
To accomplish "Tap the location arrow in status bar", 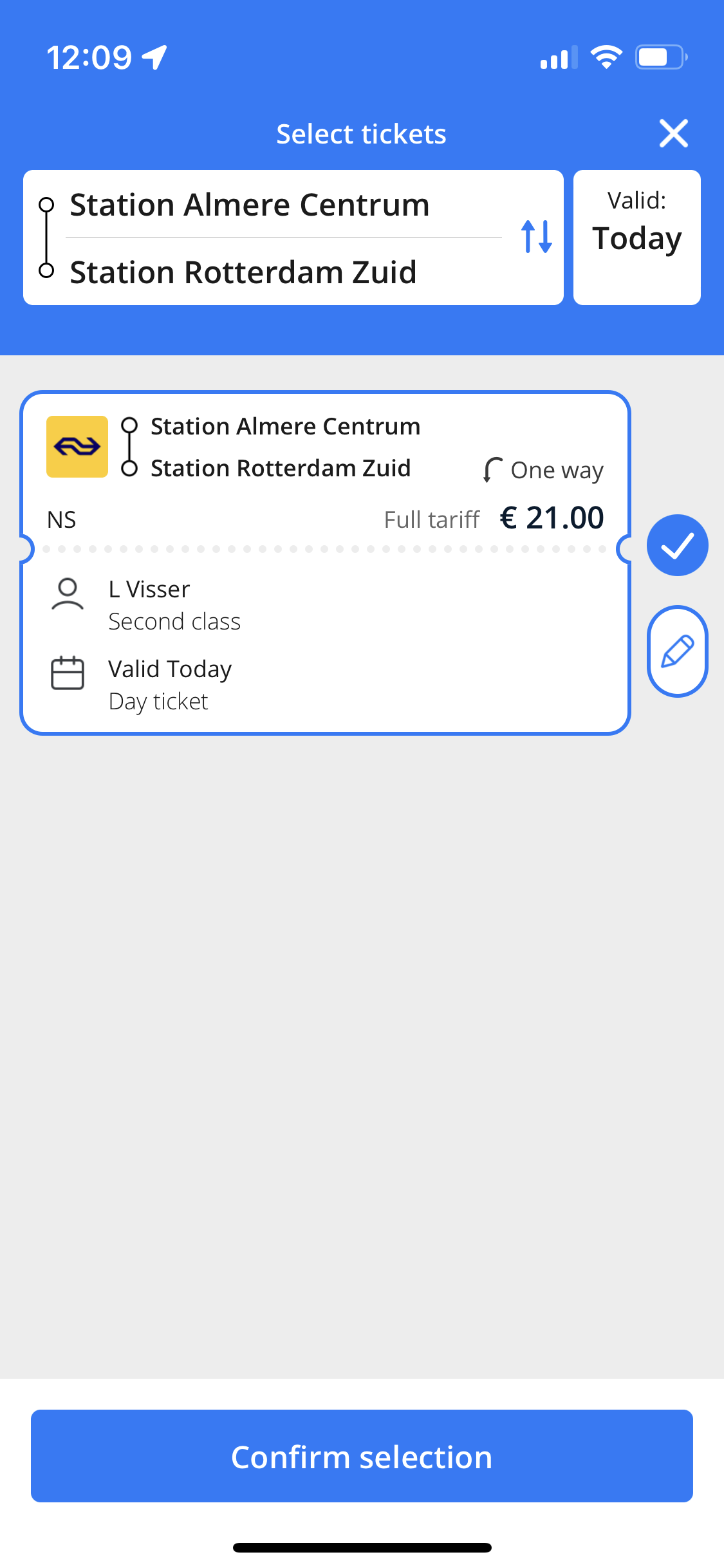I will 155,57.
